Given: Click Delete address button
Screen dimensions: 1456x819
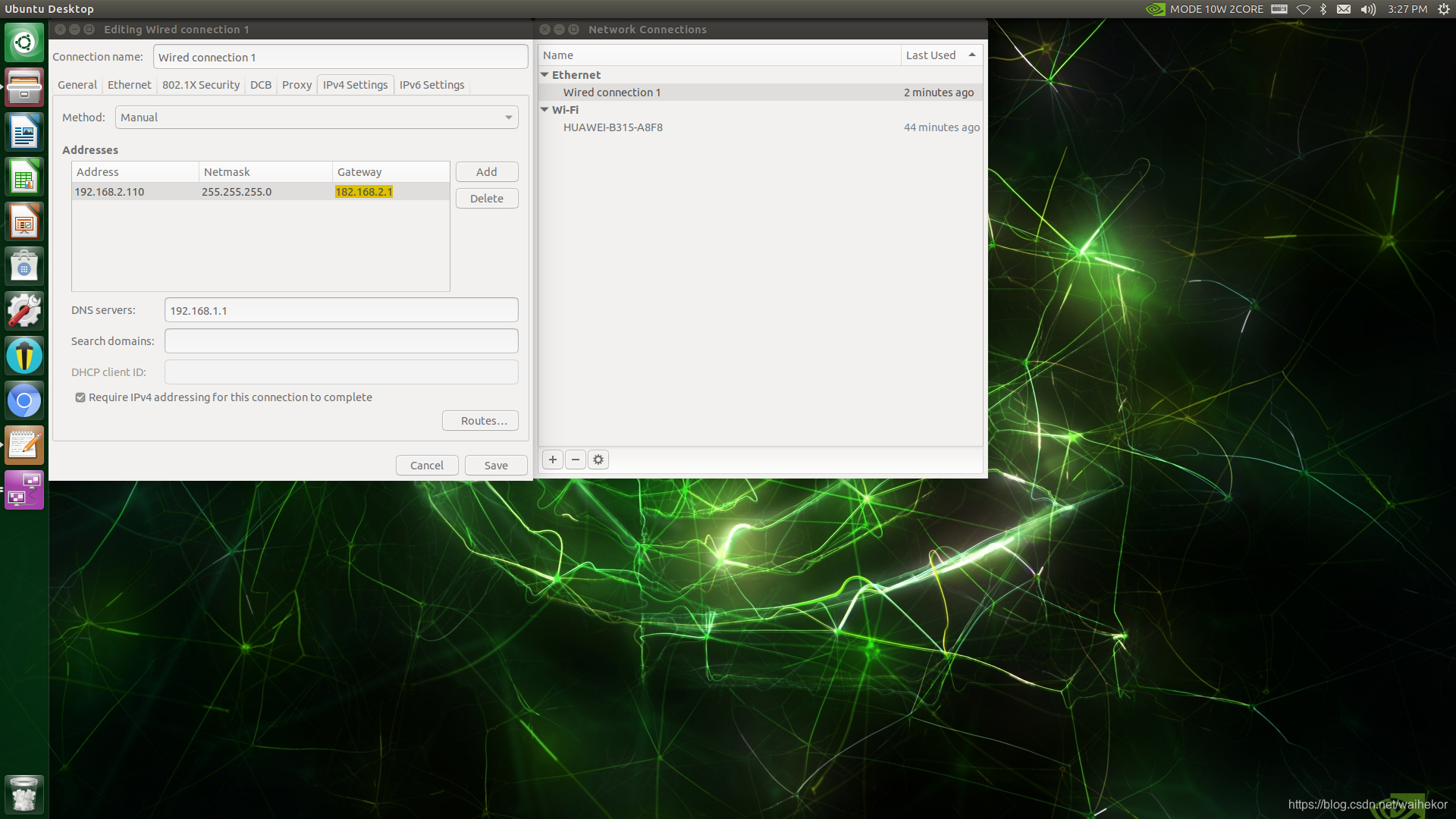Looking at the screenshot, I should pos(487,199).
